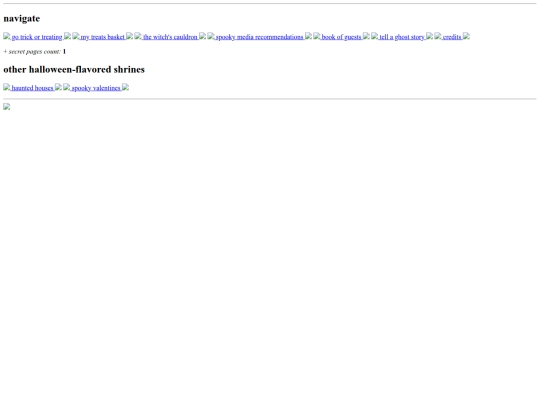Click the 'navigate' heading
The width and height of the screenshot is (540, 405).
tap(22, 19)
